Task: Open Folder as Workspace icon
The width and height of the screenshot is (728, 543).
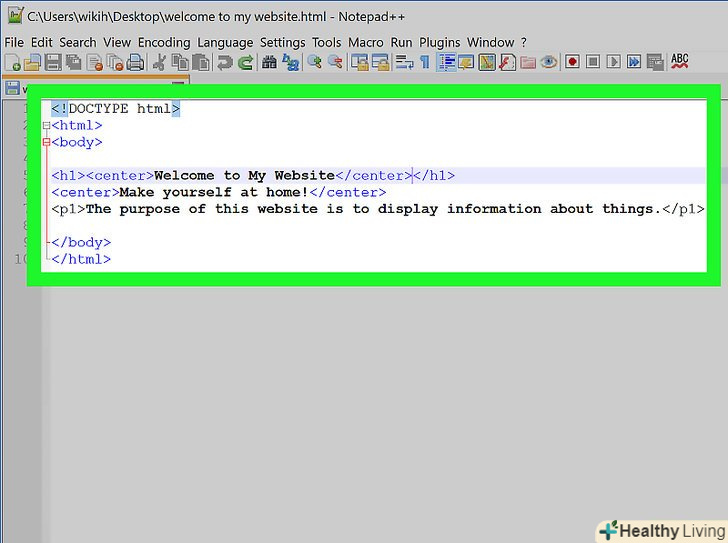Action: 528,62
